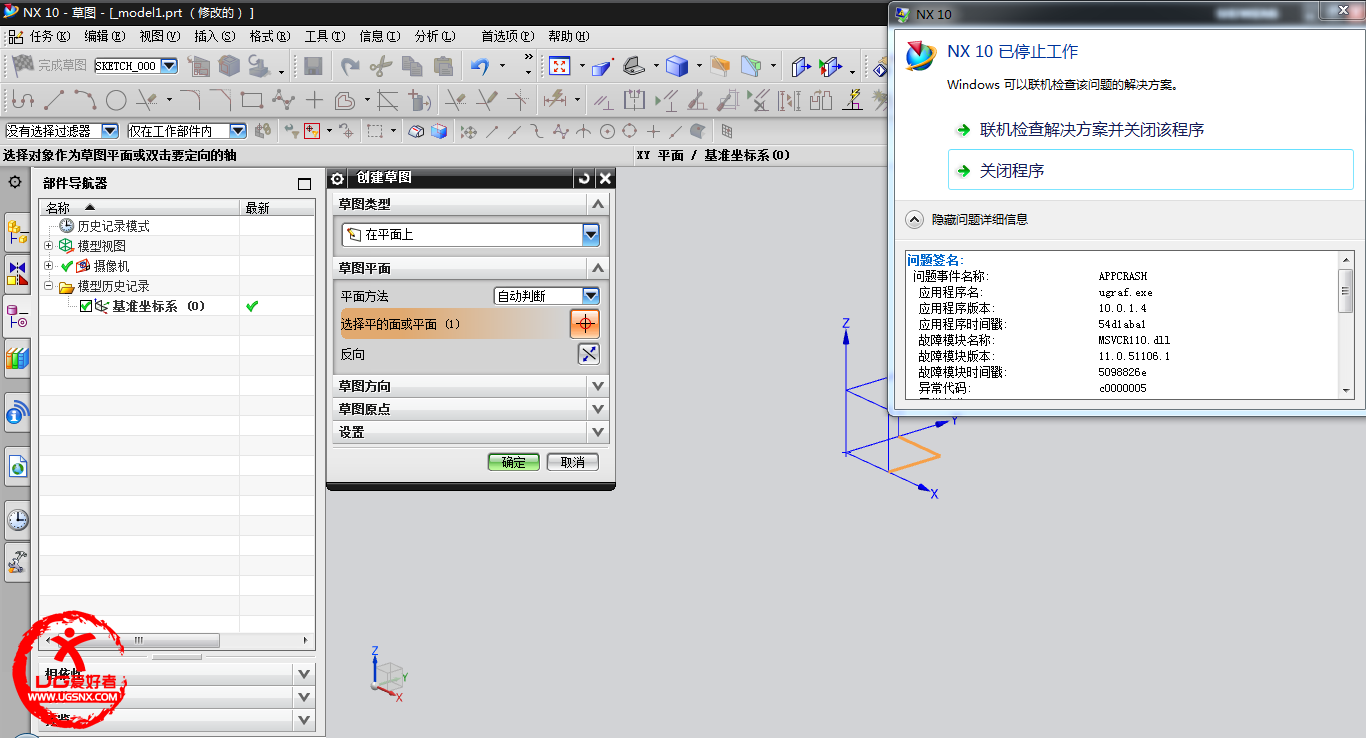This screenshot has height=738, width=1366.
Task: Click the Rapid Dimension lightning icon
Action: 553,100
